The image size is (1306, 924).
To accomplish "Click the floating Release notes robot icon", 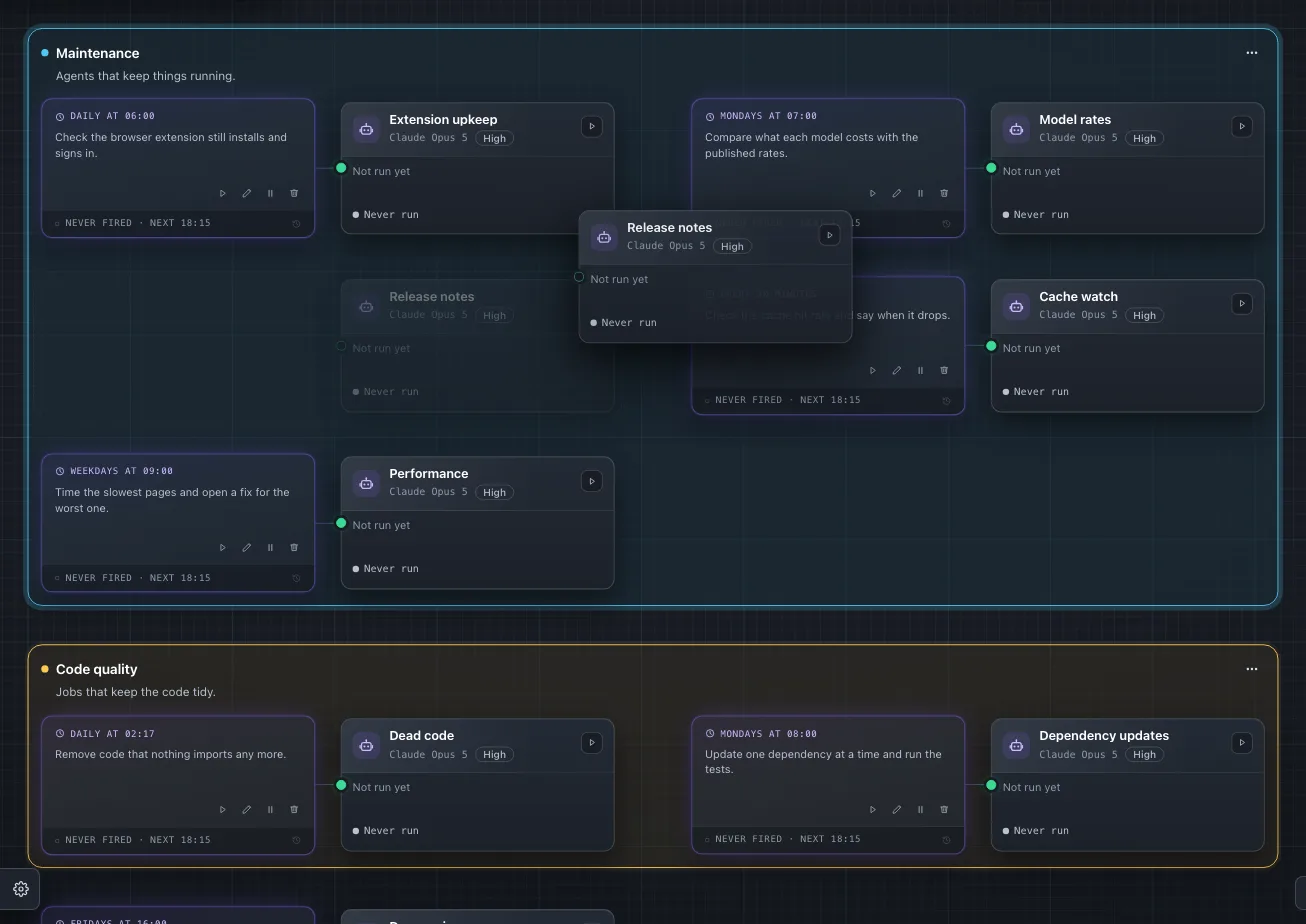I will tap(604, 237).
